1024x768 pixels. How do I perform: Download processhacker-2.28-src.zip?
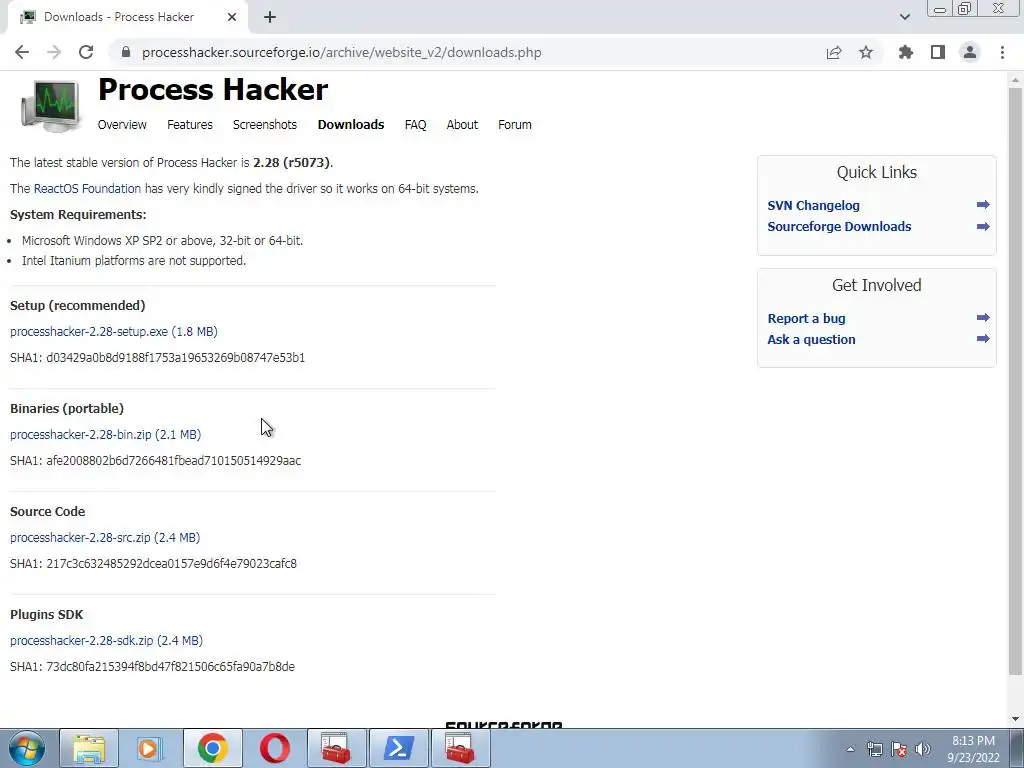pyautogui.click(x=104, y=538)
